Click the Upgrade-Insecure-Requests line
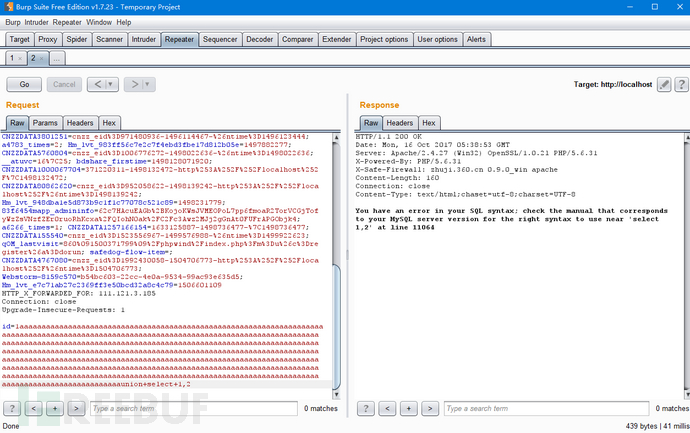This screenshot has width=690, height=433. click(63, 310)
